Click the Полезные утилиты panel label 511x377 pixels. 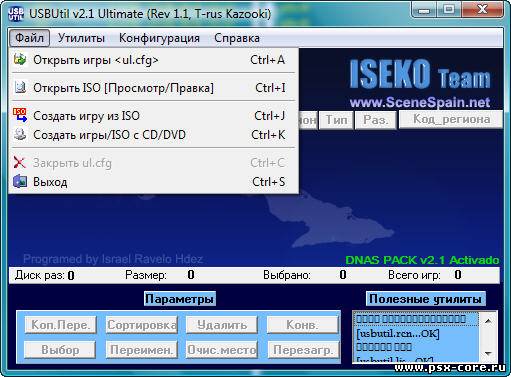(x=425, y=299)
